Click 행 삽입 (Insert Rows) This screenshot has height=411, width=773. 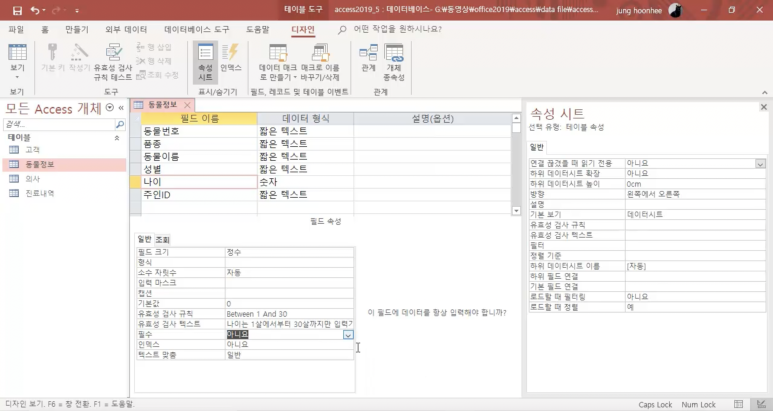[154, 47]
